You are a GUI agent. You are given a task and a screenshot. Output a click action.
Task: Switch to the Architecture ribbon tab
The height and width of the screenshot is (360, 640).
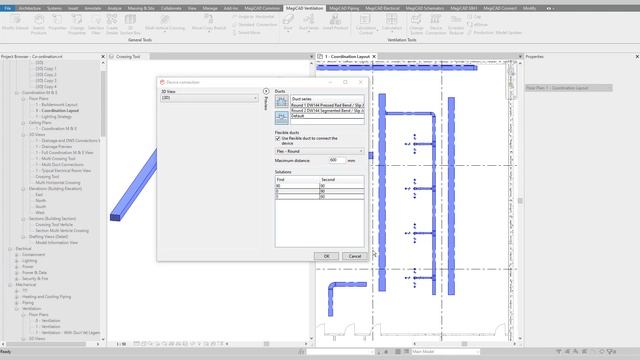click(29, 8)
